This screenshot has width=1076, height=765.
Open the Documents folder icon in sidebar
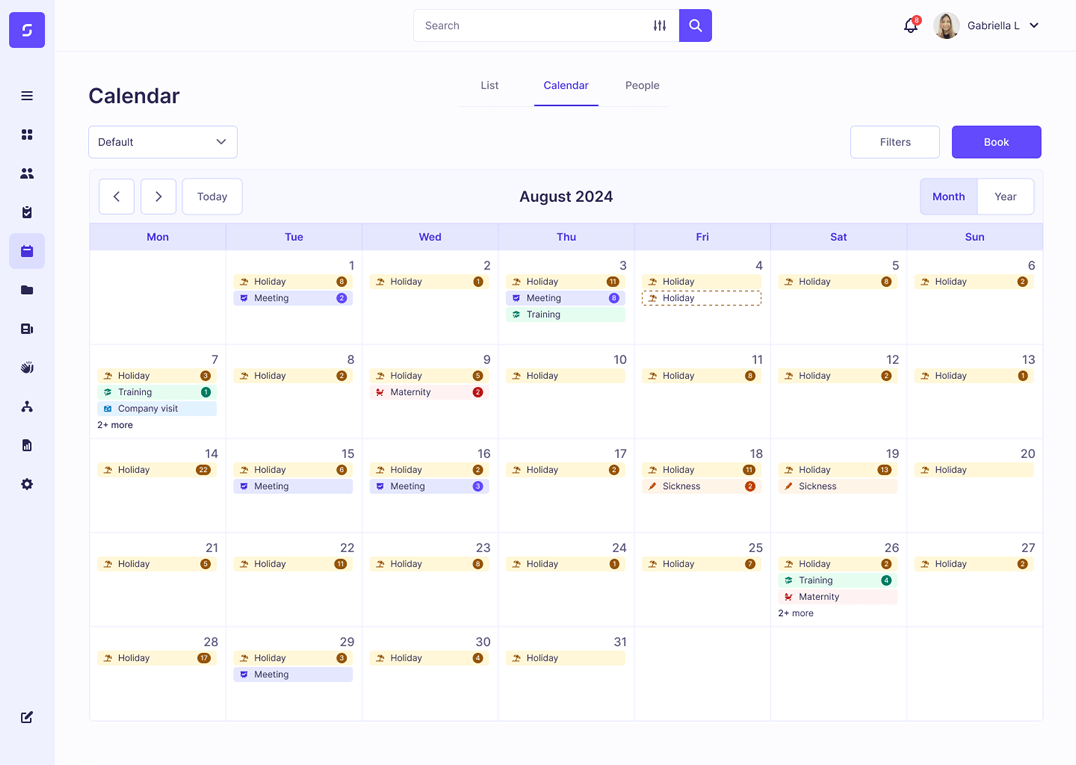point(27,290)
